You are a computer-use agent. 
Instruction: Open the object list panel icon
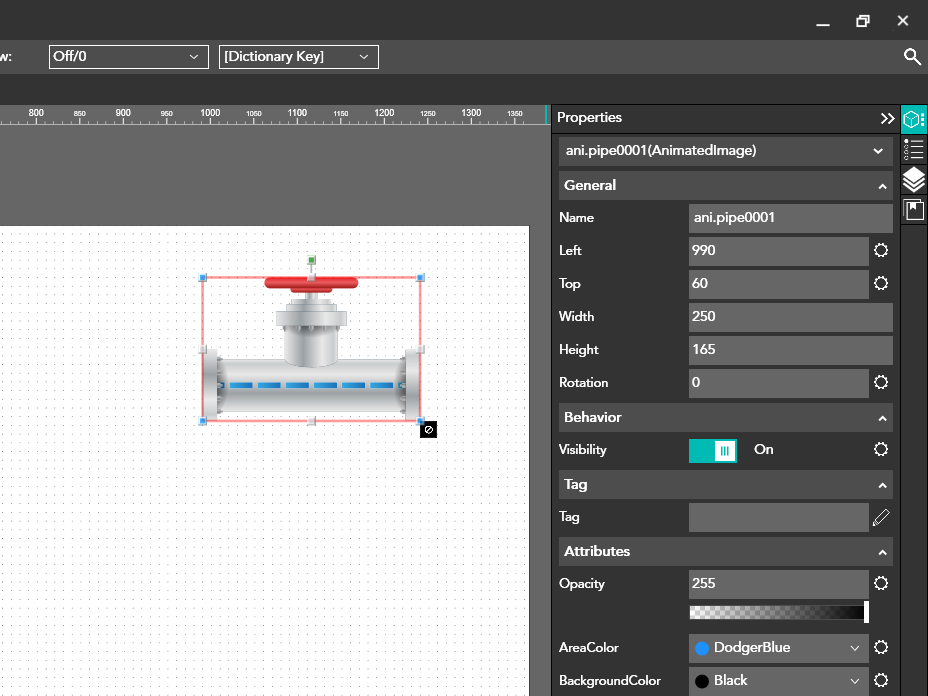point(913,150)
